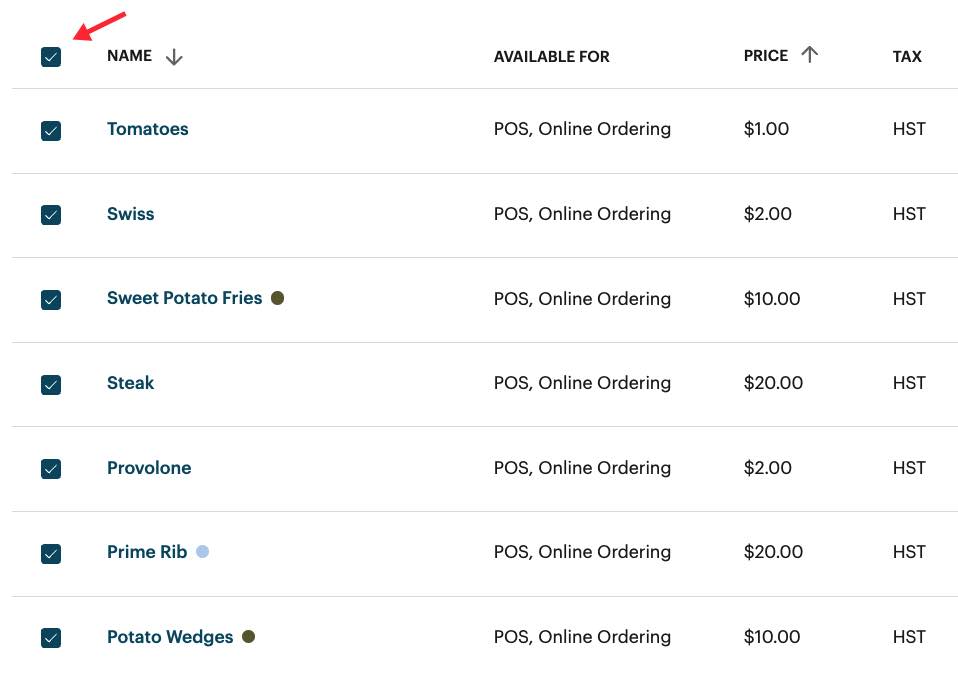Deselect the Sweet Potato Fries checkbox

point(51,299)
